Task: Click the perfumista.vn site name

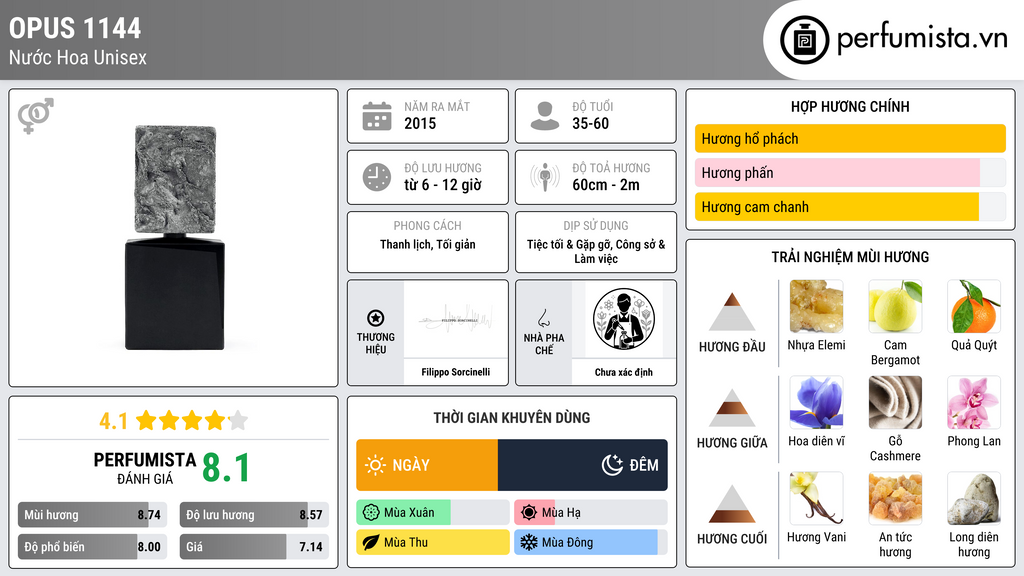Action: click(922, 39)
